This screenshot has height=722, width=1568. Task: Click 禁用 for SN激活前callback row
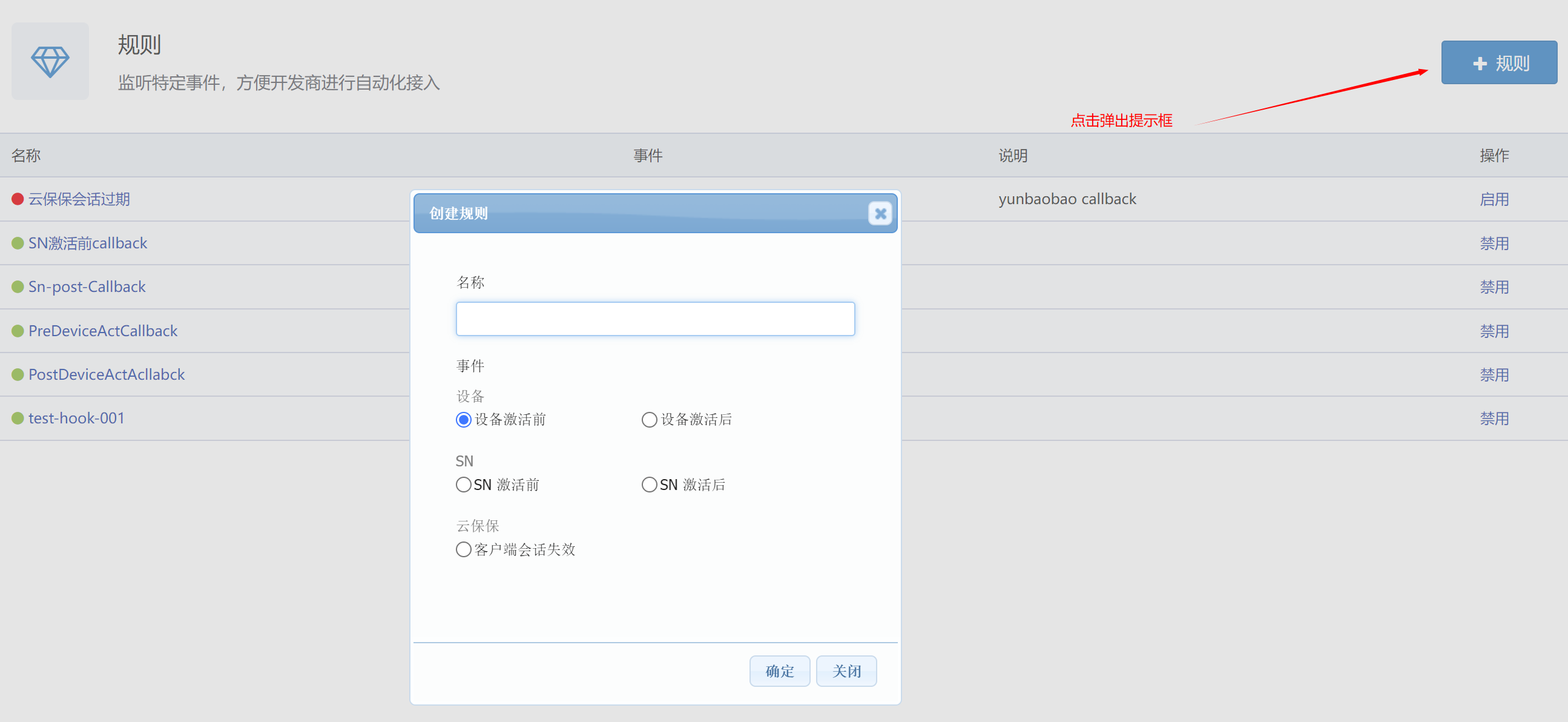coord(1494,243)
